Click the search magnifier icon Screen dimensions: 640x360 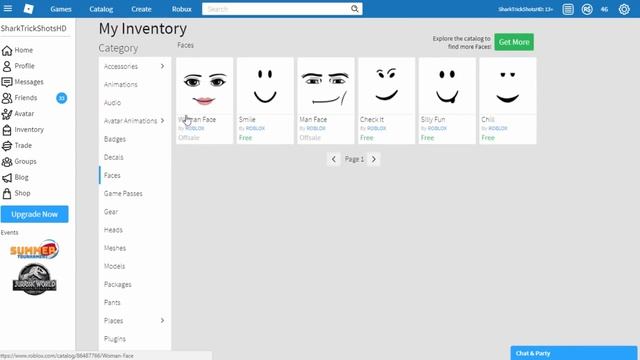pos(355,9)
